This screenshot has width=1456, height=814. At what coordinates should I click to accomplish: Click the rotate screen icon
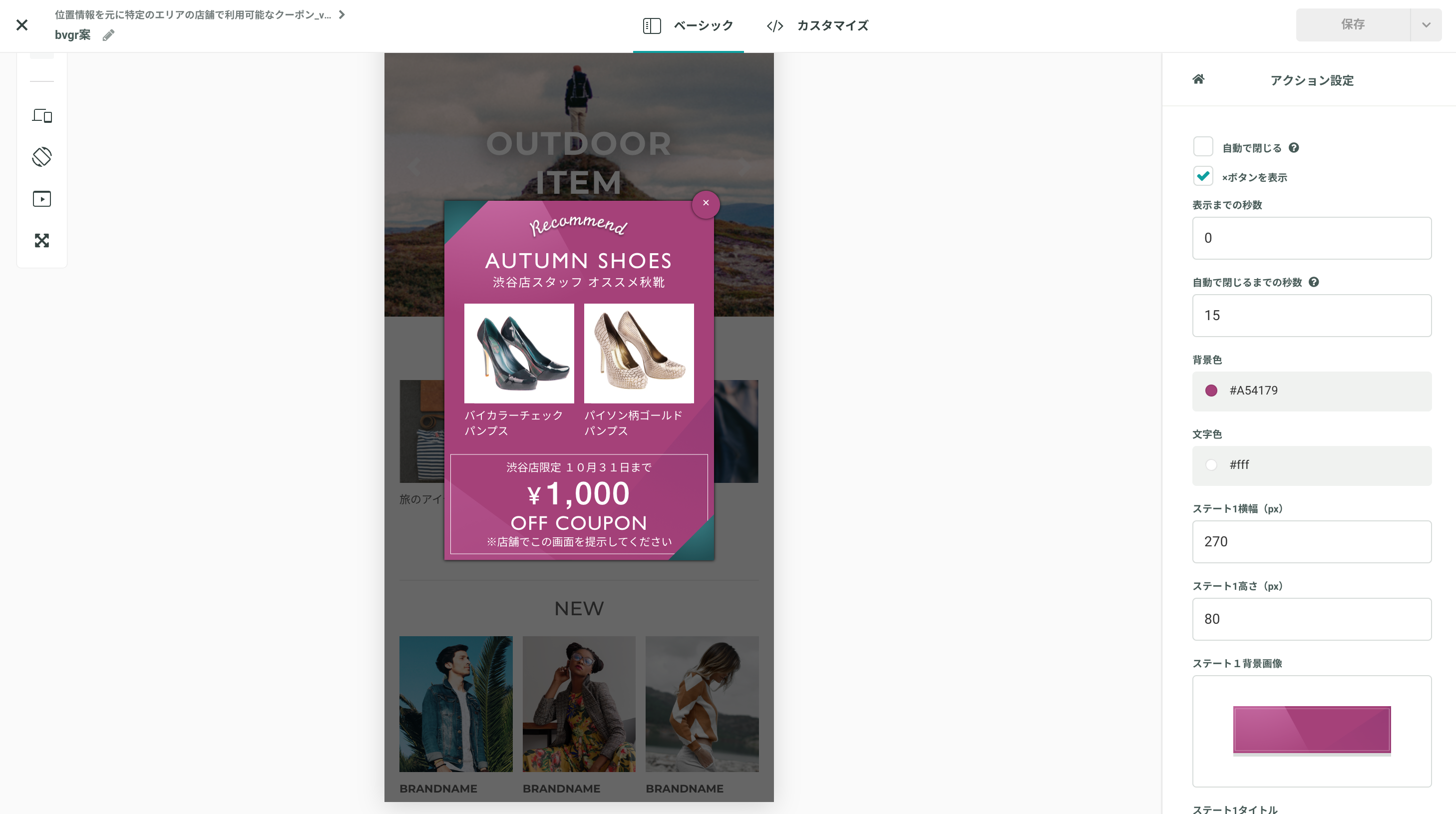pyautogui.click(x=42, y=157)
